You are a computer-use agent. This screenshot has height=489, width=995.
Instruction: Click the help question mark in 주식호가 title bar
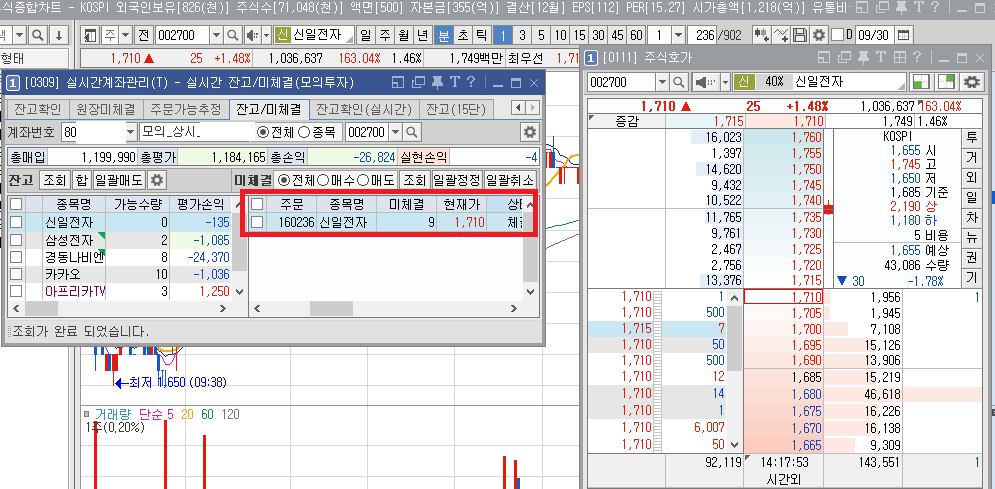click(x=918, y=58)
